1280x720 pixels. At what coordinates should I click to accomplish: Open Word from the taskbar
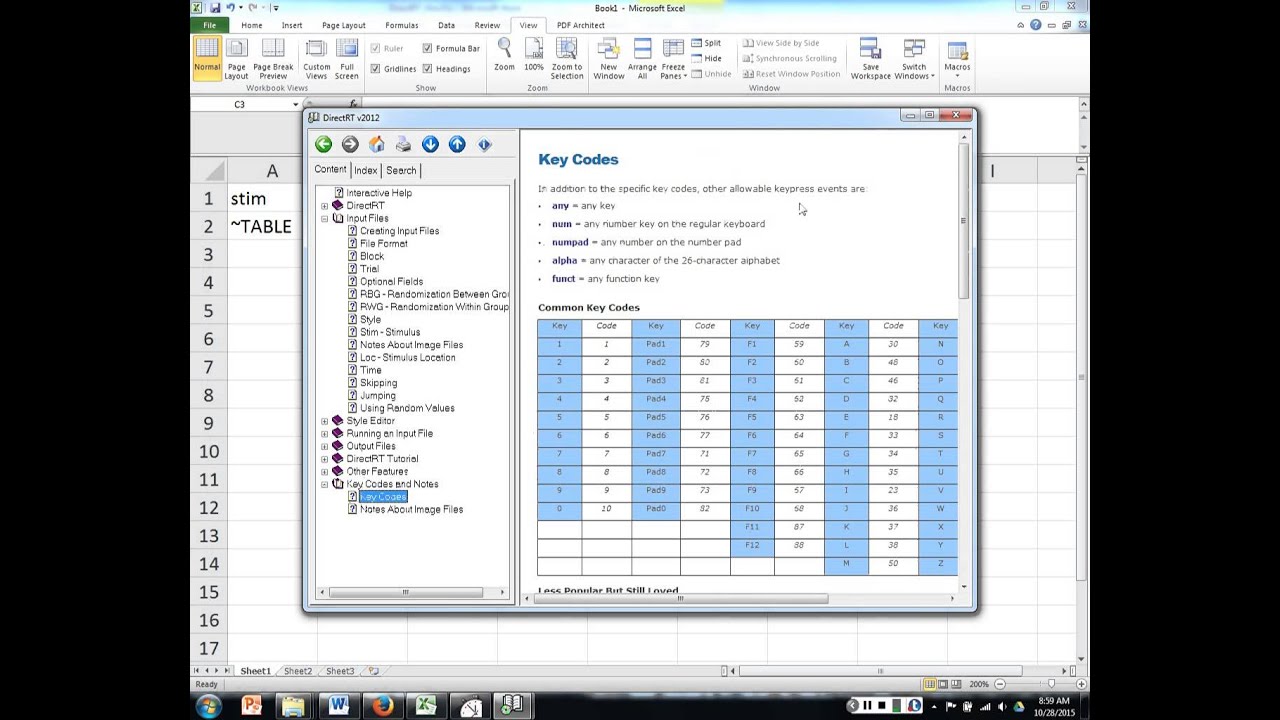tap(338, 706)
